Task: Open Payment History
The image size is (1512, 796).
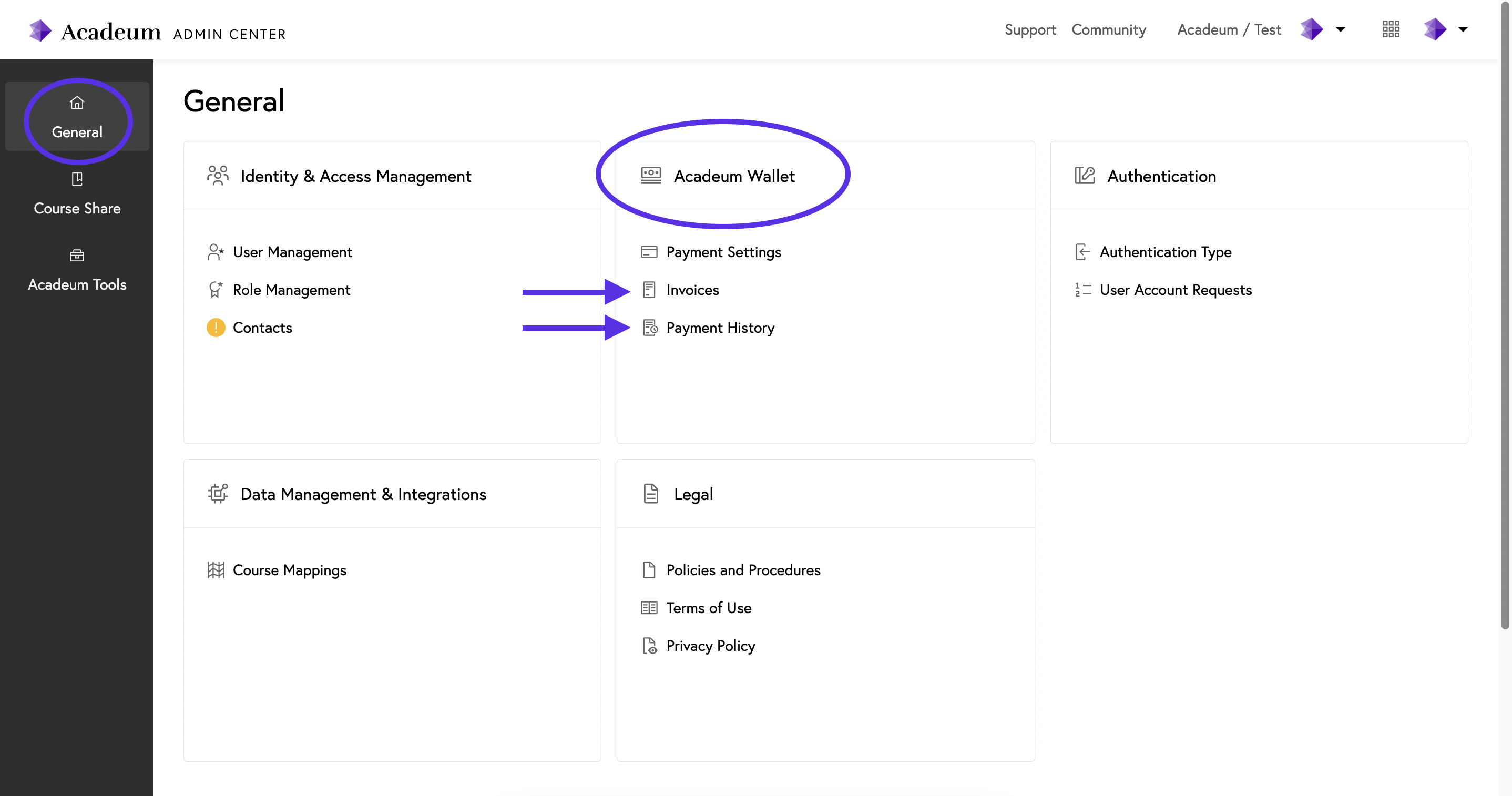Action: [x=720, y=328]
